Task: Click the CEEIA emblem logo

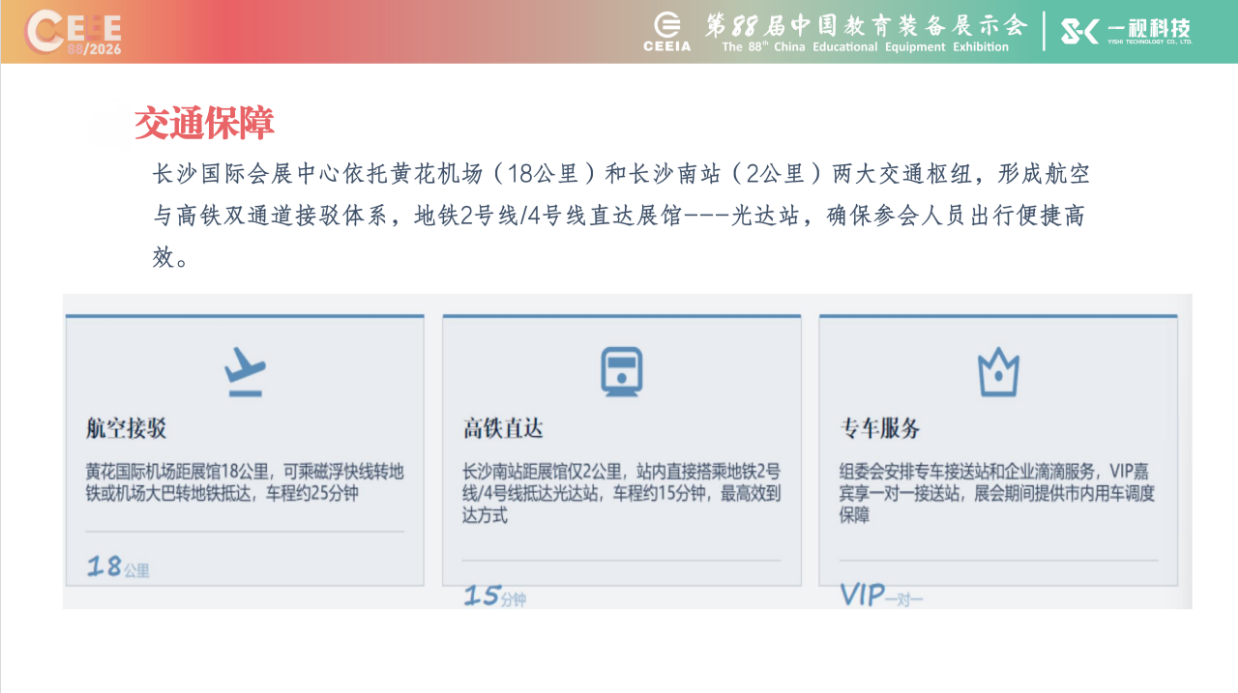Action: [x=666, y=31]
